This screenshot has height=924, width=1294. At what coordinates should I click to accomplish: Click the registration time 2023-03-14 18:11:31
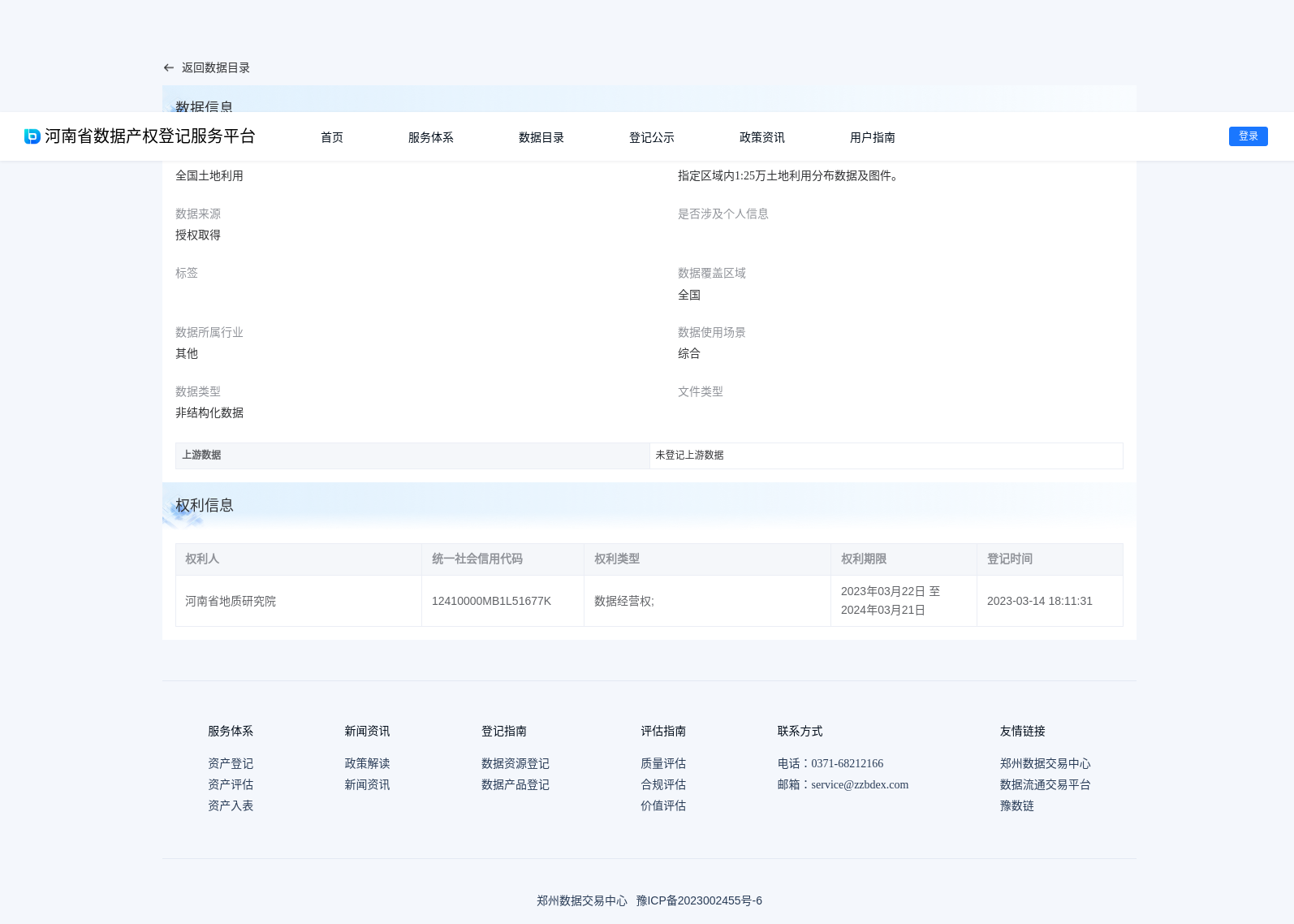(1040, 601)
